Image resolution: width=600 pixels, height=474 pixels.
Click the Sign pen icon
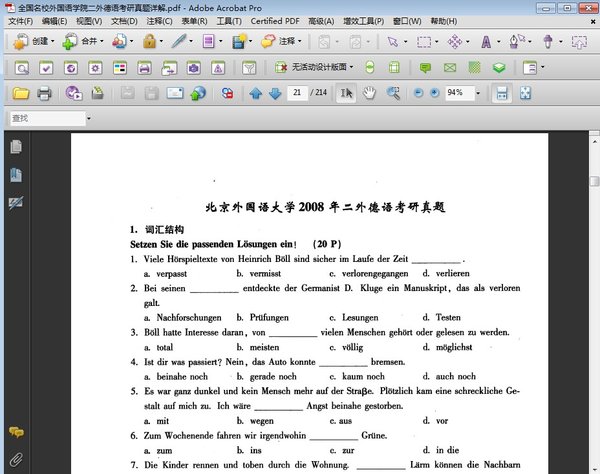tap(179, 41)
